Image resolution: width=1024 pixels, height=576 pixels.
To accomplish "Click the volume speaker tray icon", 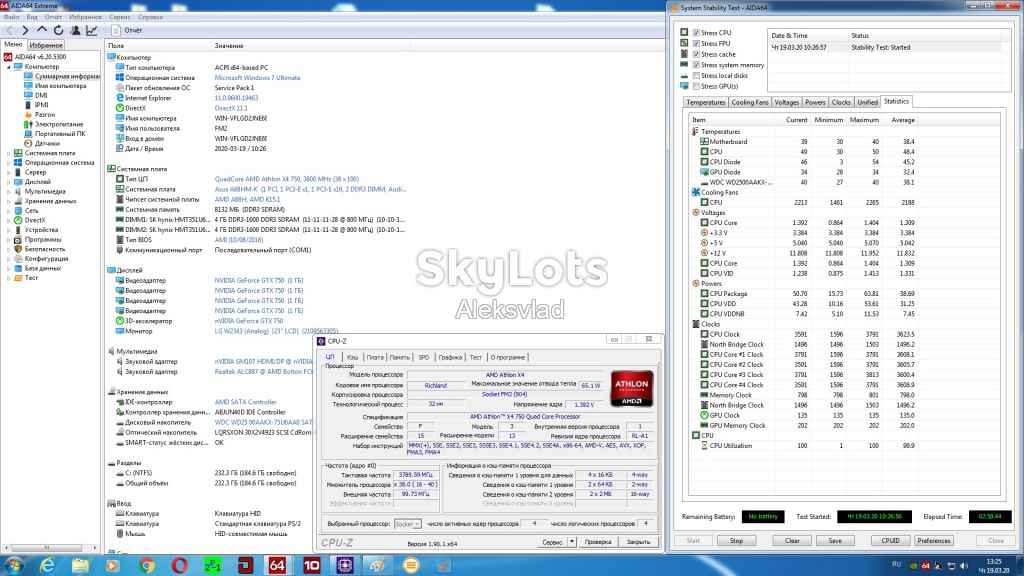I will (964, 566).
